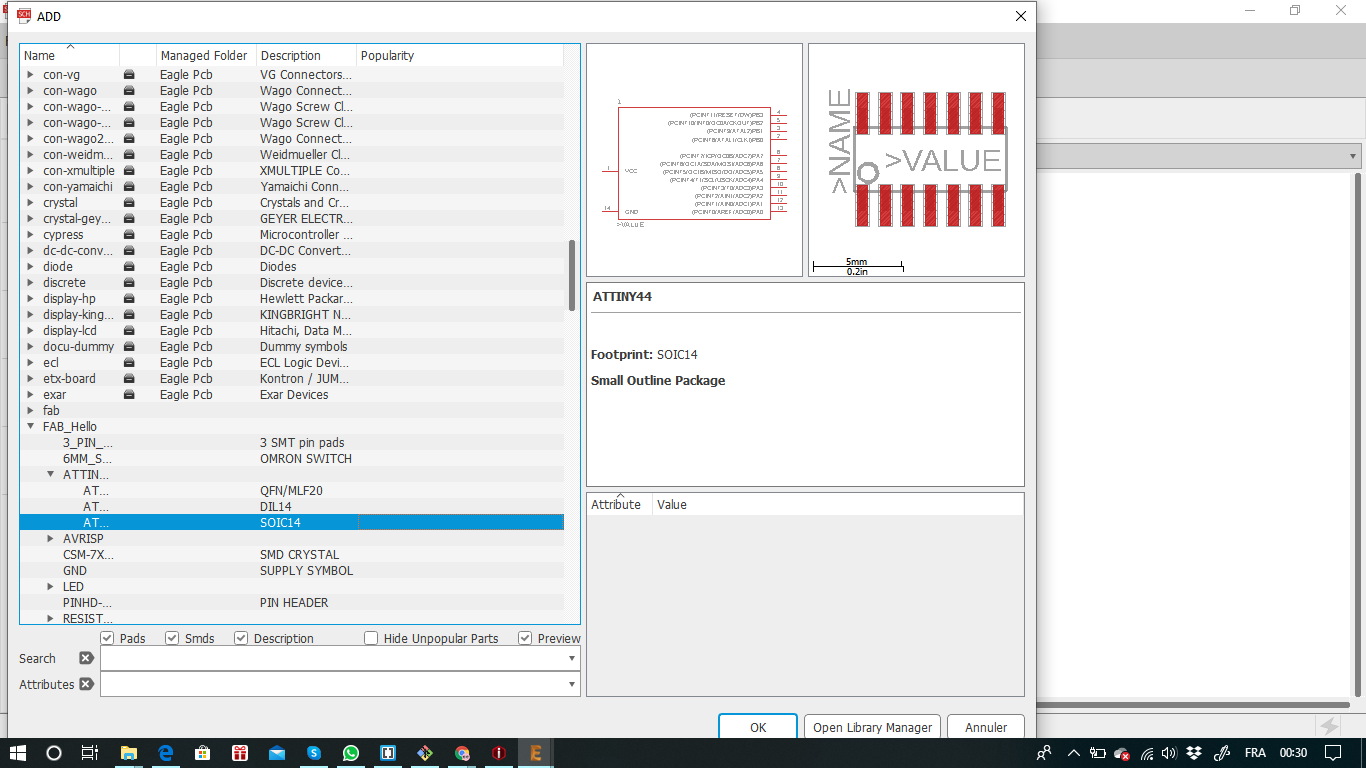Image resolution: width=1366 pixels, height=768 pixels.
Task: Click the library icon in the discrete row
Action: click(129, 283)
